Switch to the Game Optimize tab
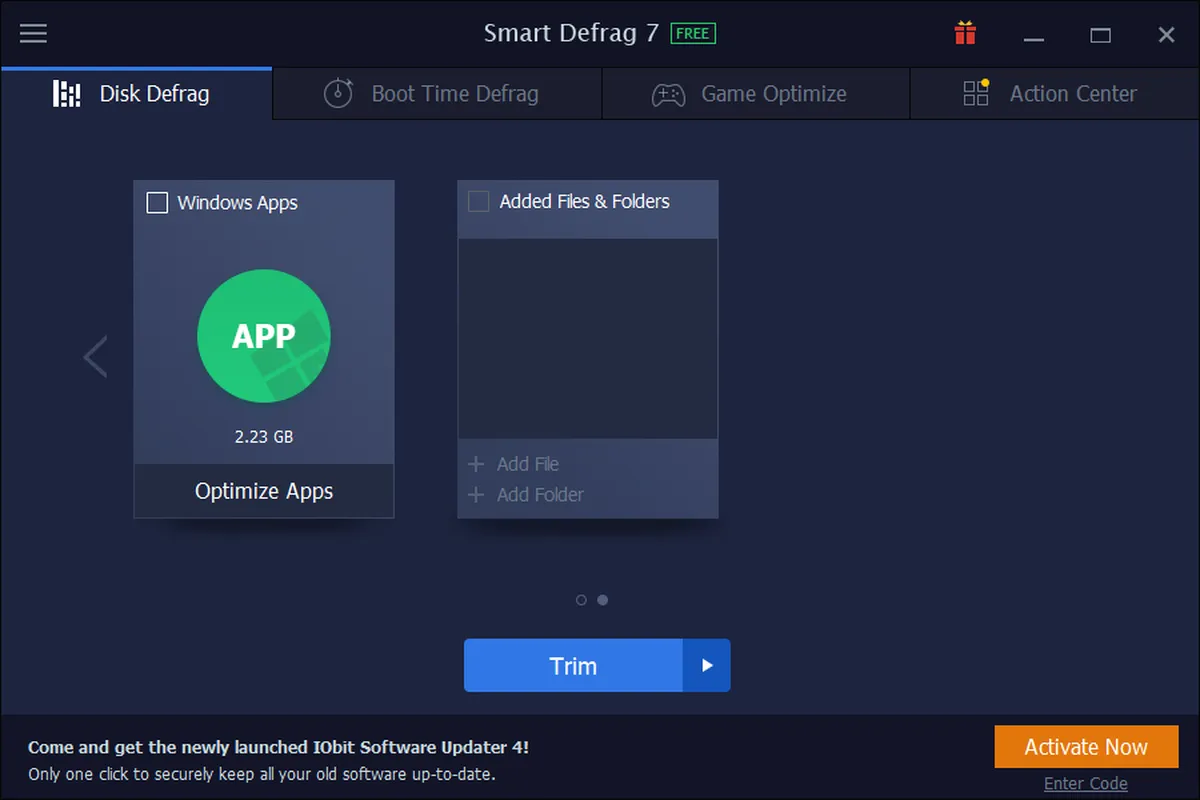Screen dimensions: 1200x800 tap(772, 94)
